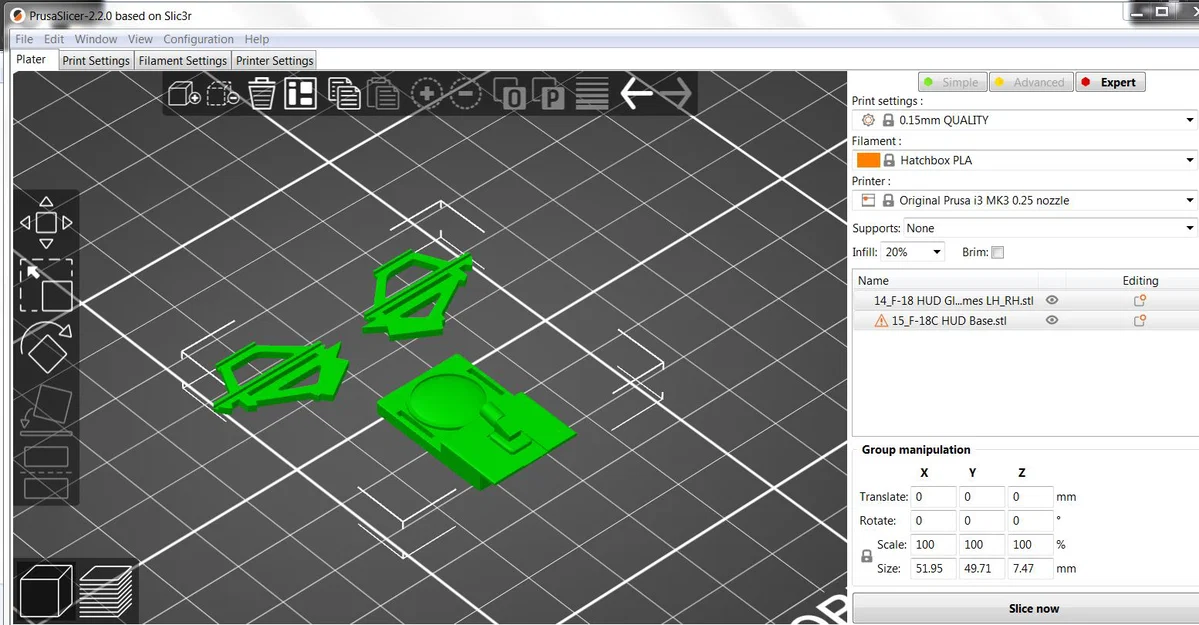The height and width of the screenshot is (625, 1199).
Task: Switch to 3D editor view cube
Action: [x=46, y=591]
